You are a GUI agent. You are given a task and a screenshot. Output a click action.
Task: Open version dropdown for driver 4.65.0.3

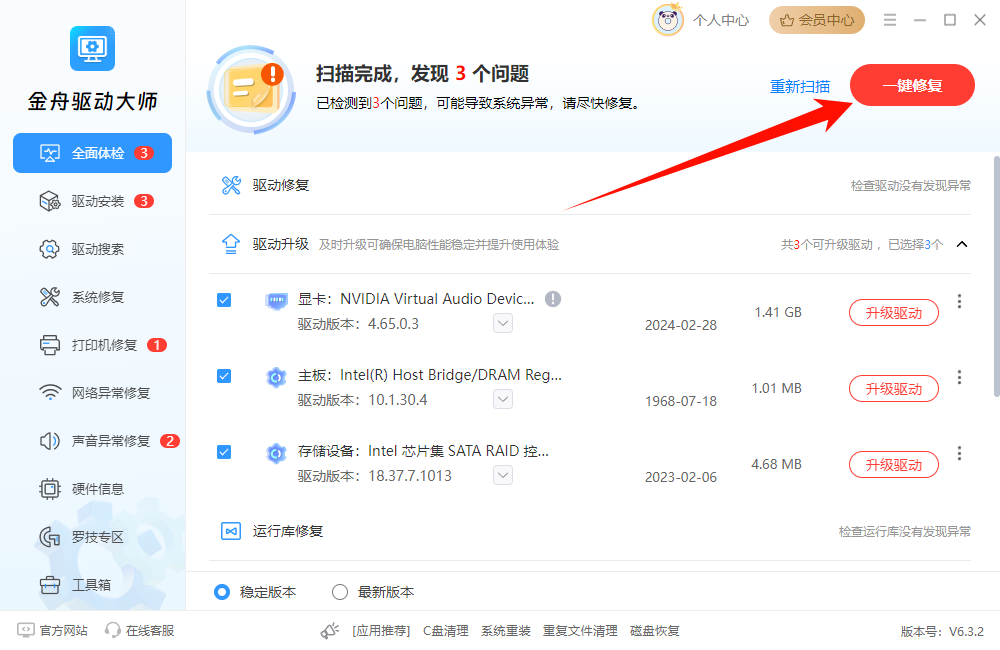503,323
